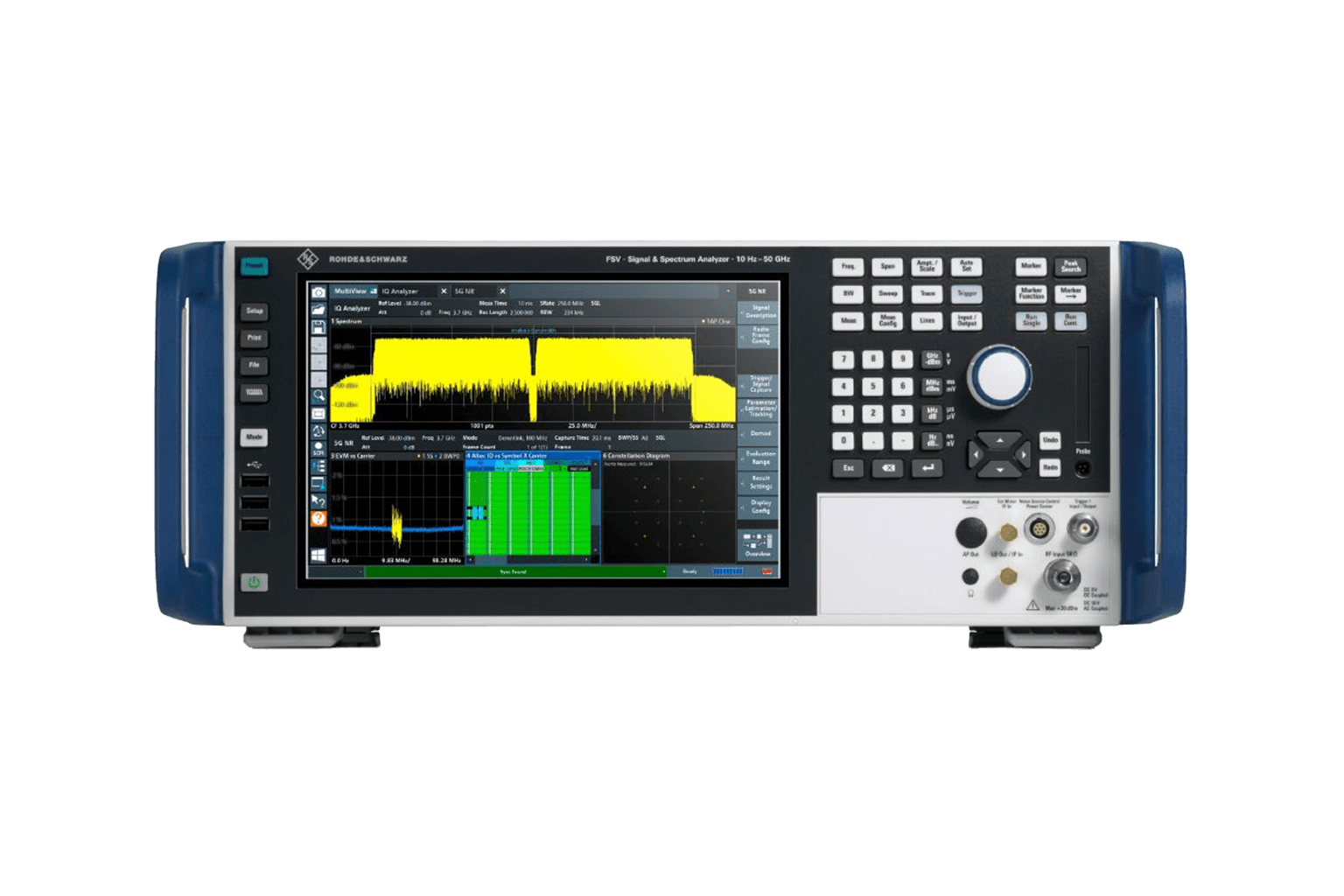Toggle the green power standby button

coord(254,583)
